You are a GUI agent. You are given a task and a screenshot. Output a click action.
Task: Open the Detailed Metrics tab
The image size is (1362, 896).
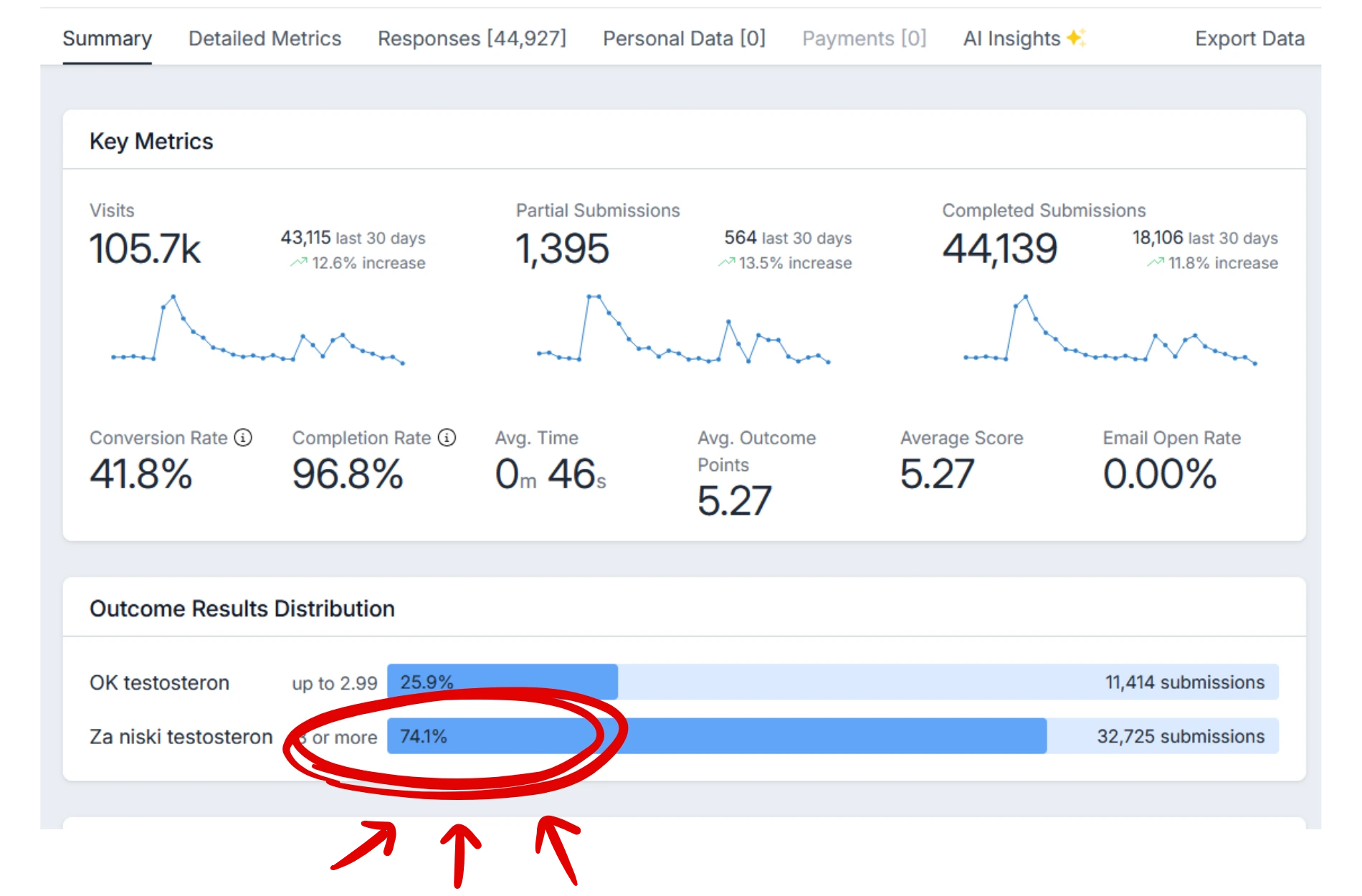[265, 39]
